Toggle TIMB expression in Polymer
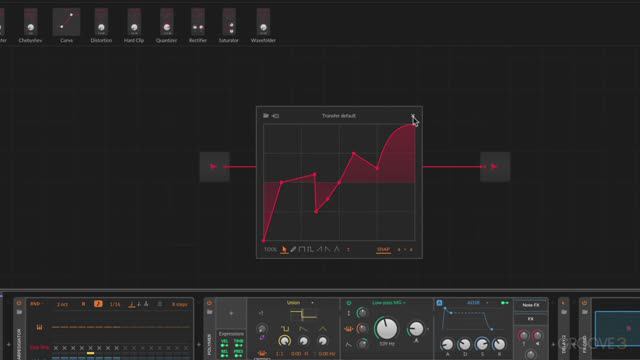The width and height of the screenshot is (640, 360). click(x=239, y=343)
